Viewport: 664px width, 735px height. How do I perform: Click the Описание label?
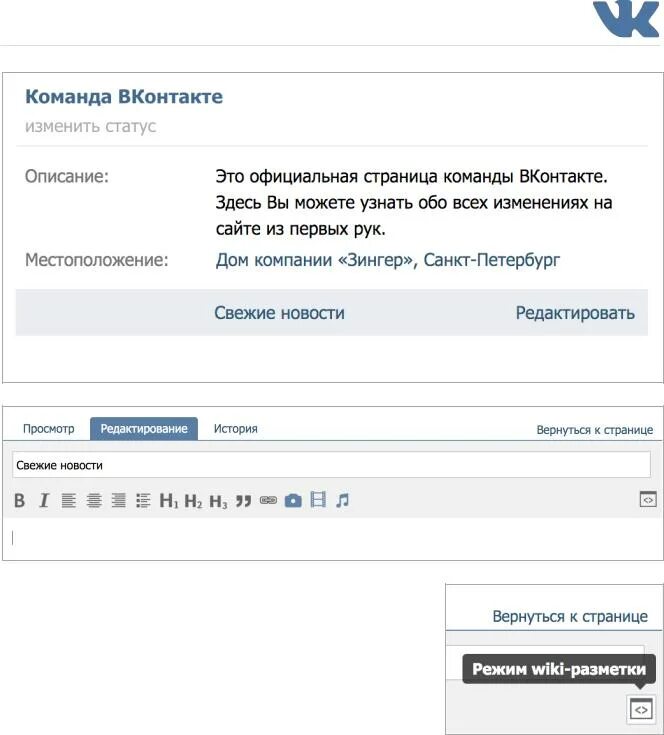coord(67,176)
